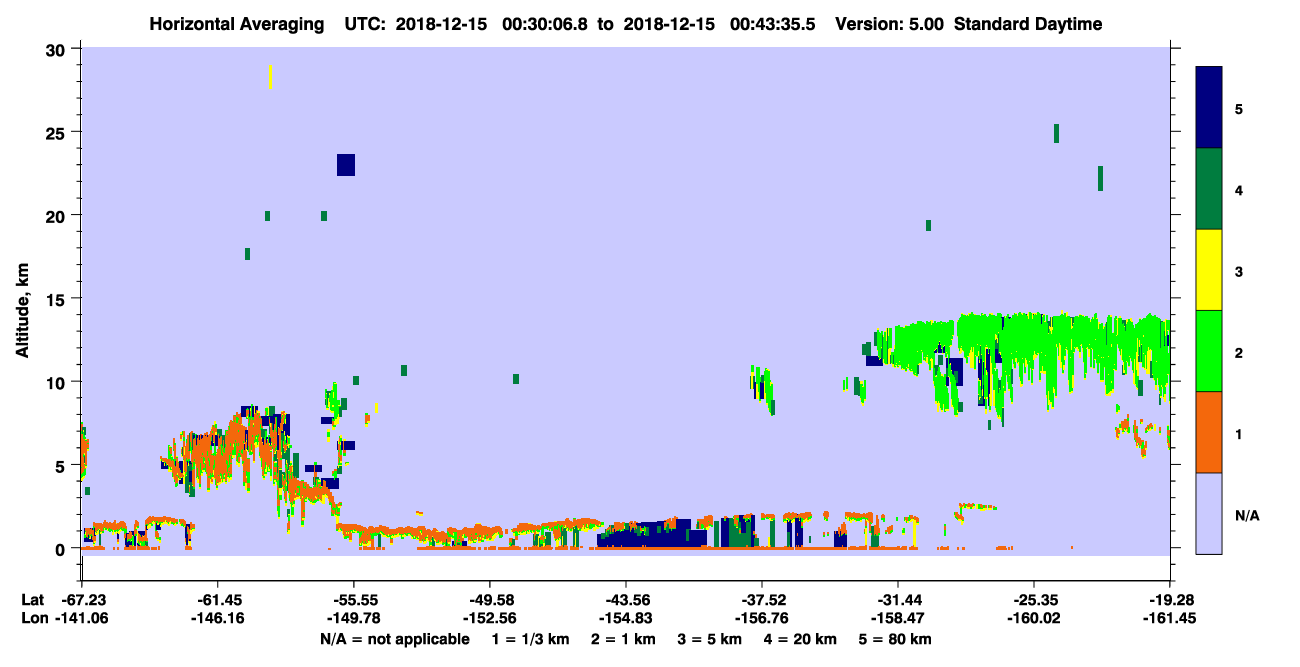
Task: Click longitude value -152.56
Action: coord(490,619)
